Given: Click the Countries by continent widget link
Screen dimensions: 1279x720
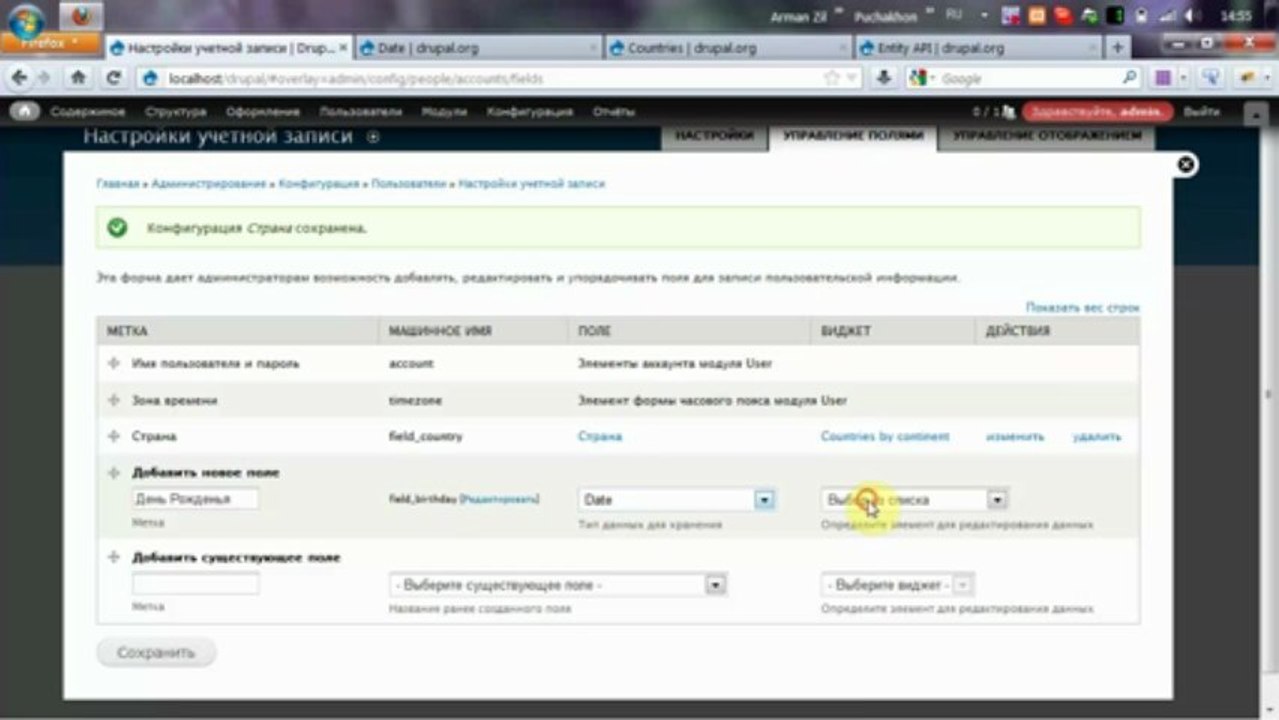Looking at the screenshot, I should click(885, 437).
